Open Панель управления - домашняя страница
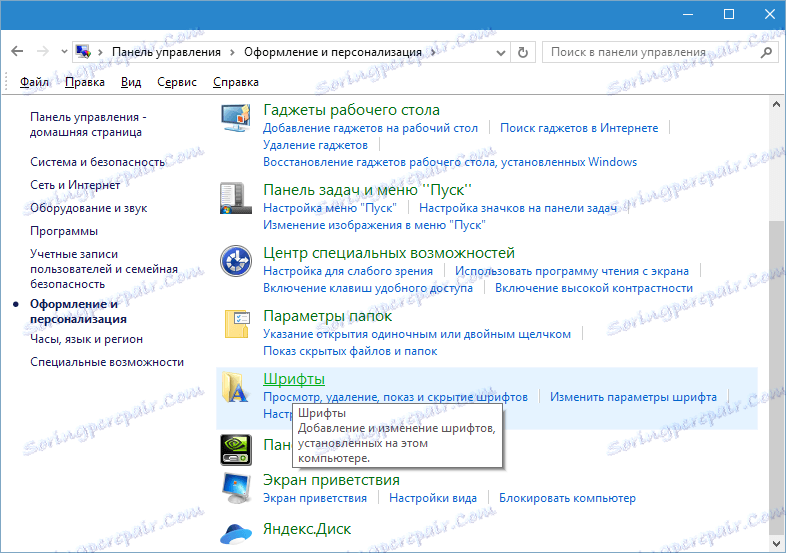Image resolution: width=786 pixels, height=553 pixels. pyautogui.click(x=88, y=124)
